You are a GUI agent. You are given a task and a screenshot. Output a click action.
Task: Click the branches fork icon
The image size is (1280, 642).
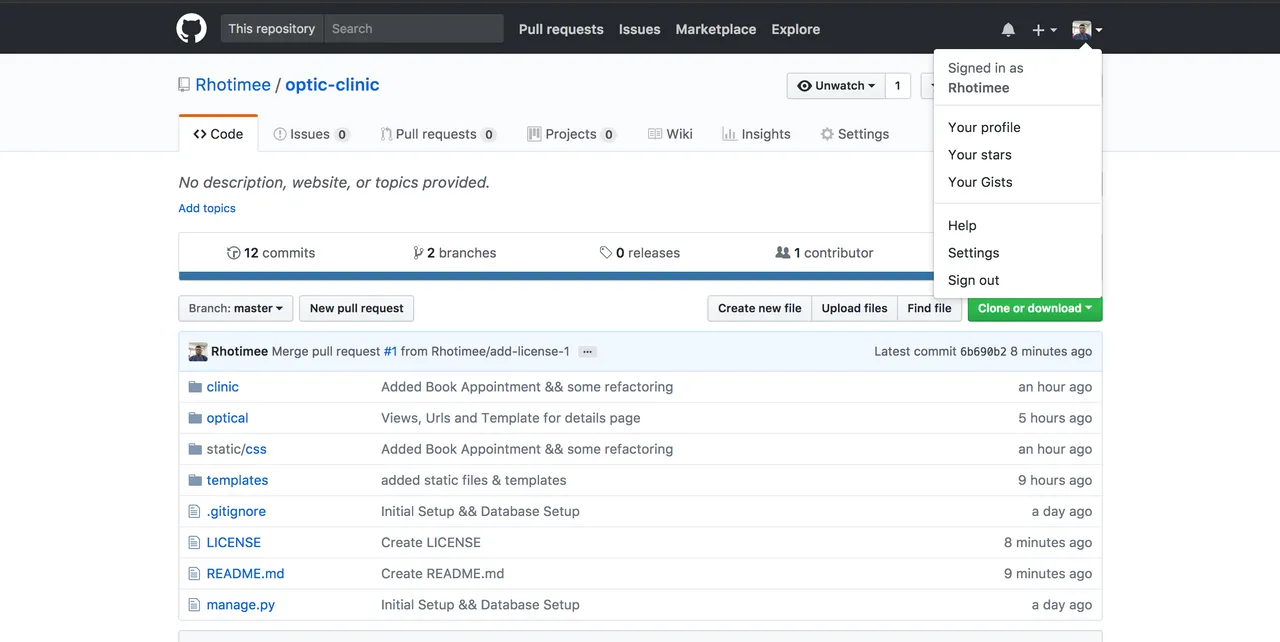[418, 253]
